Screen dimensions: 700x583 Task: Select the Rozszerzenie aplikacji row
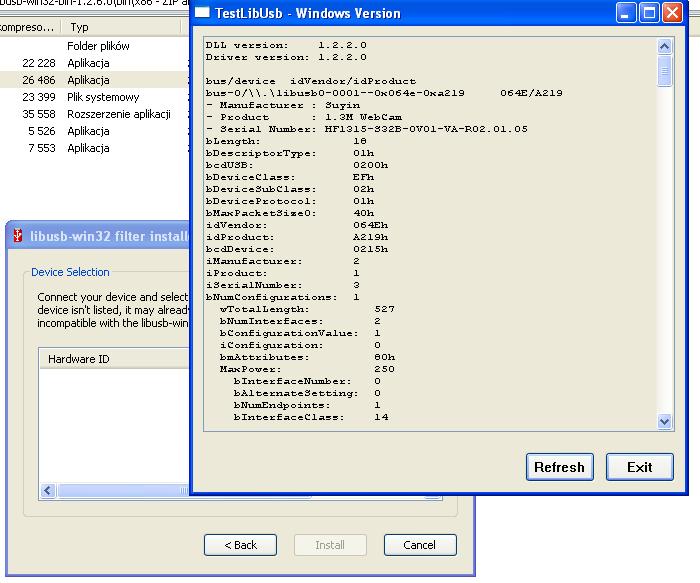tap(94, 114)
